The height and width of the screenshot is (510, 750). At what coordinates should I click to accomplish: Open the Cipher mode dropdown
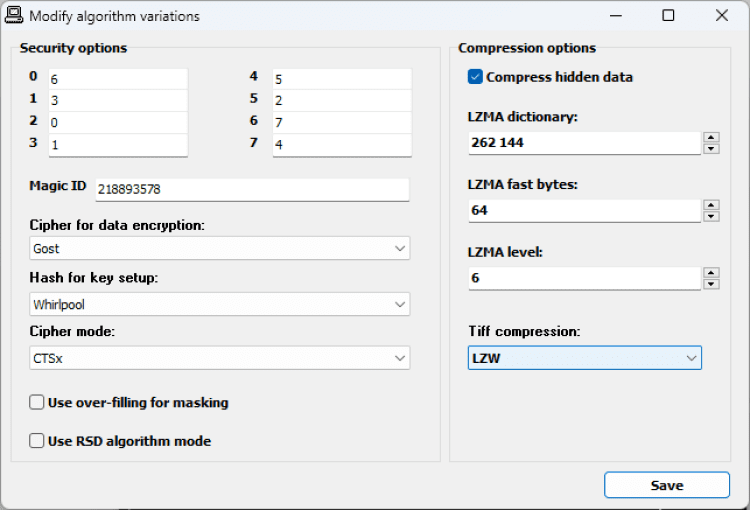[x=220, y=358]
